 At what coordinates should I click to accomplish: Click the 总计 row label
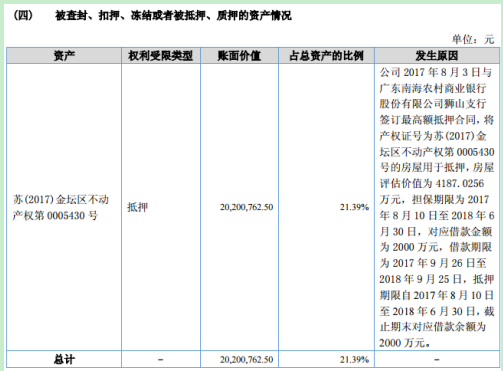click(x=64, y=359)
